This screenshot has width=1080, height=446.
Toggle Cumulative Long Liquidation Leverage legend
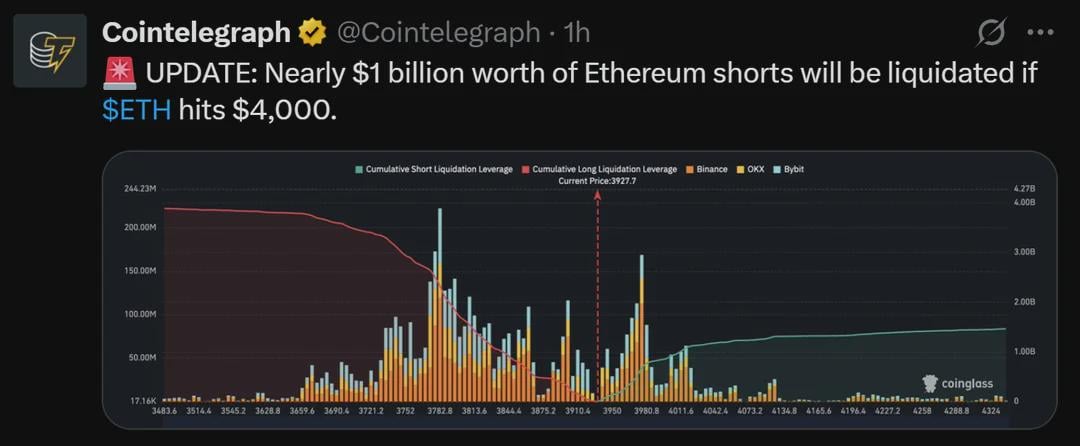[x=599, y=169]
